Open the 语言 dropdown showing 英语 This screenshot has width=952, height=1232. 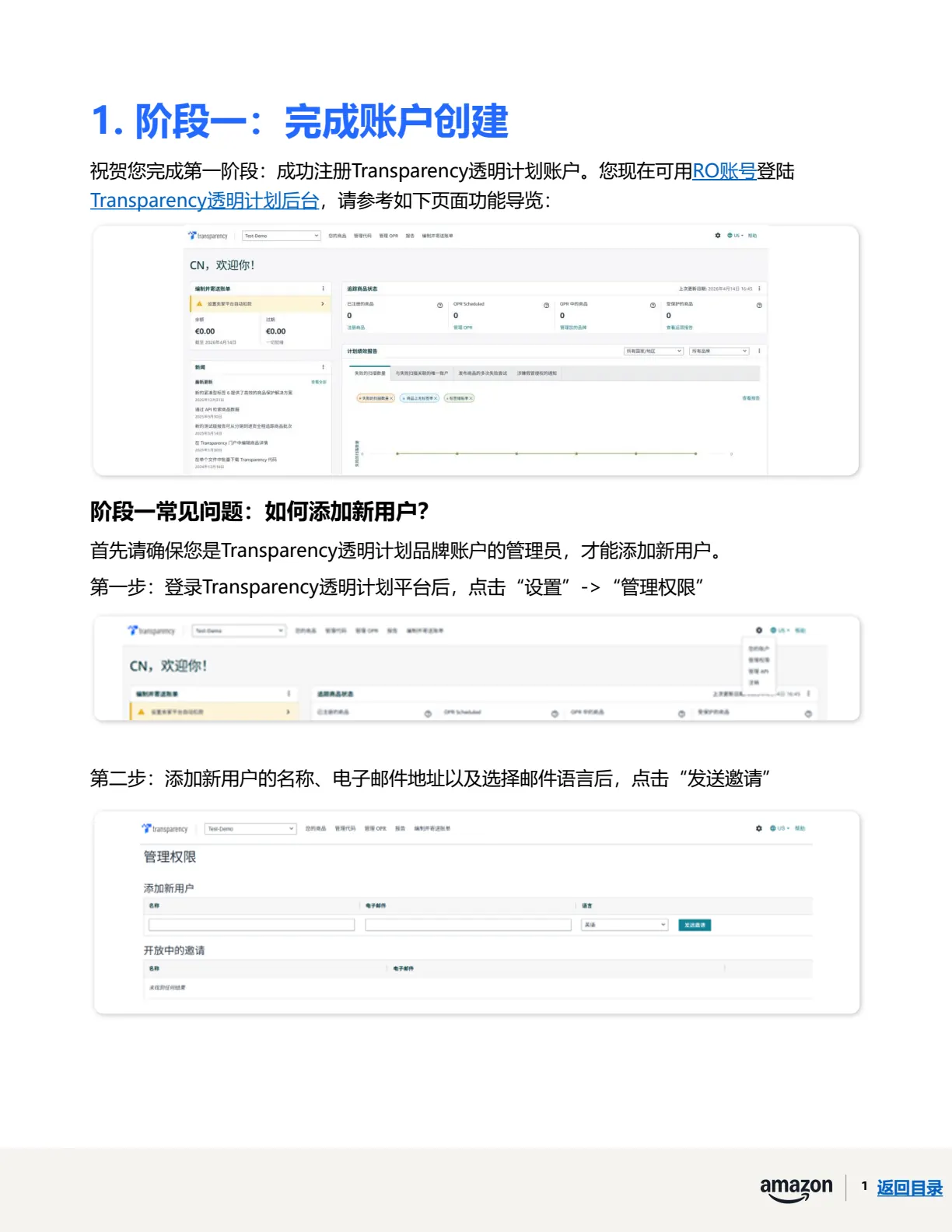point(625,925)
